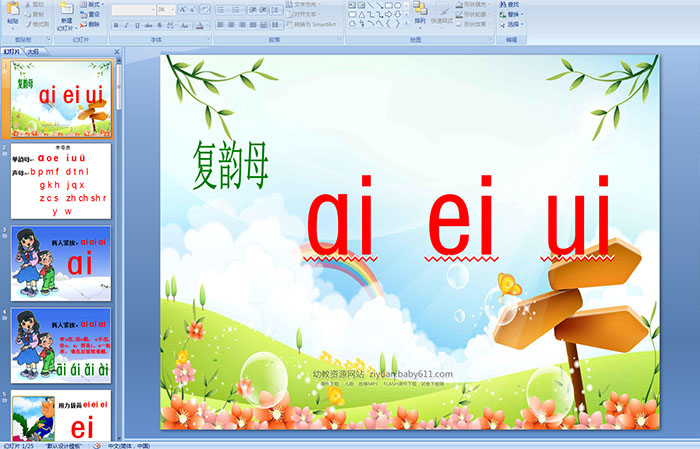Viewport: 700px width, 449px height.
Task: Toggle italic text formatting
Action: [124, 24]
